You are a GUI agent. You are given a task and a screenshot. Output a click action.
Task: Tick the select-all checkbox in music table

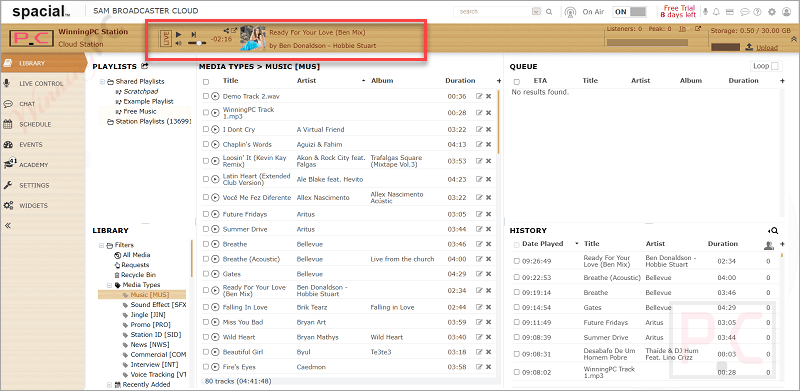[206, 82]
